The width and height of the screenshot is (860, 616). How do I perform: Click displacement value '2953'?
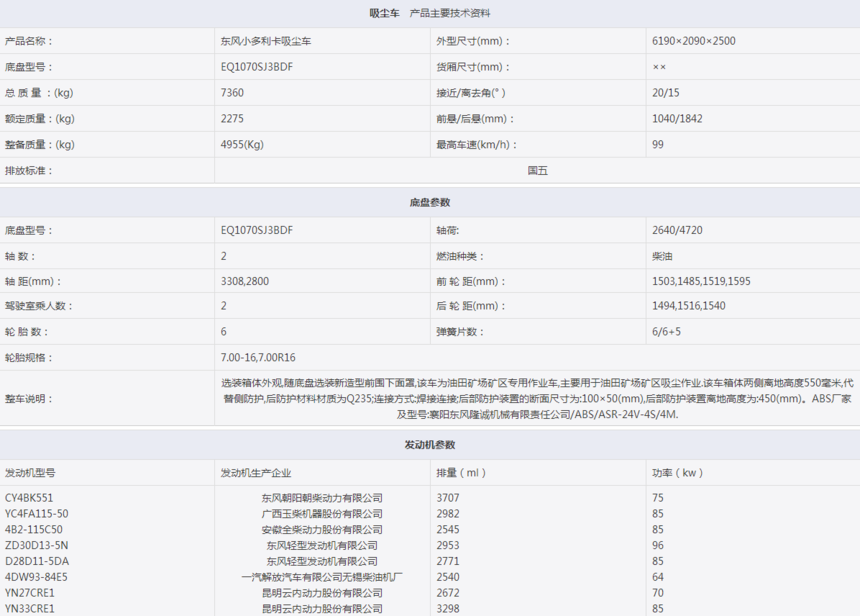(448, 546)
